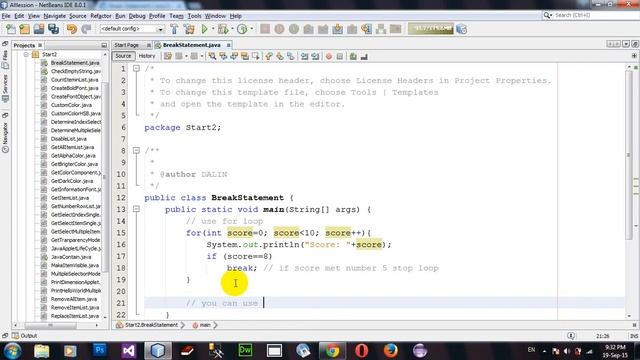The image size is (640, 360).
Task: Click the Find Selection magnifier icon
Action: point(212,56)
